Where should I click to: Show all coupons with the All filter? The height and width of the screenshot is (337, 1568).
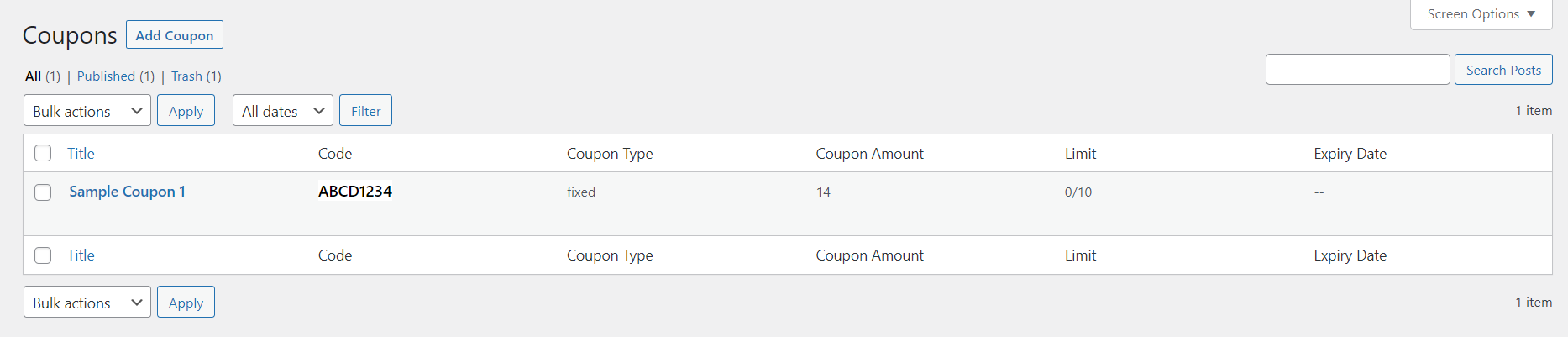click(x=34, y=76)
